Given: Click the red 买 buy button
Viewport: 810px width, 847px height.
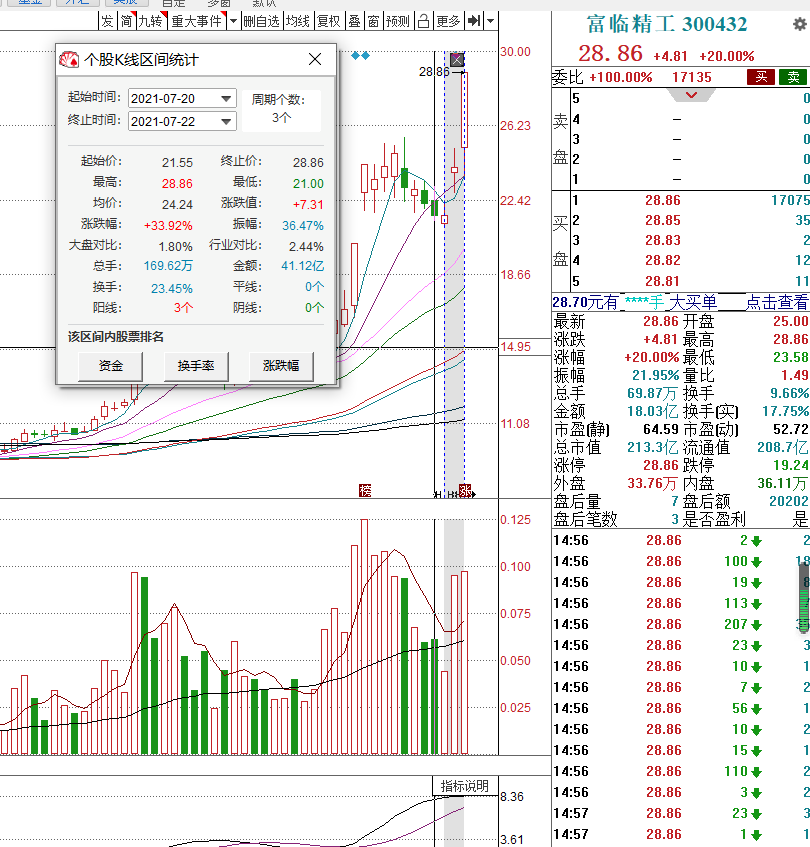Looking at the screenshot, I should click(761, 77).
